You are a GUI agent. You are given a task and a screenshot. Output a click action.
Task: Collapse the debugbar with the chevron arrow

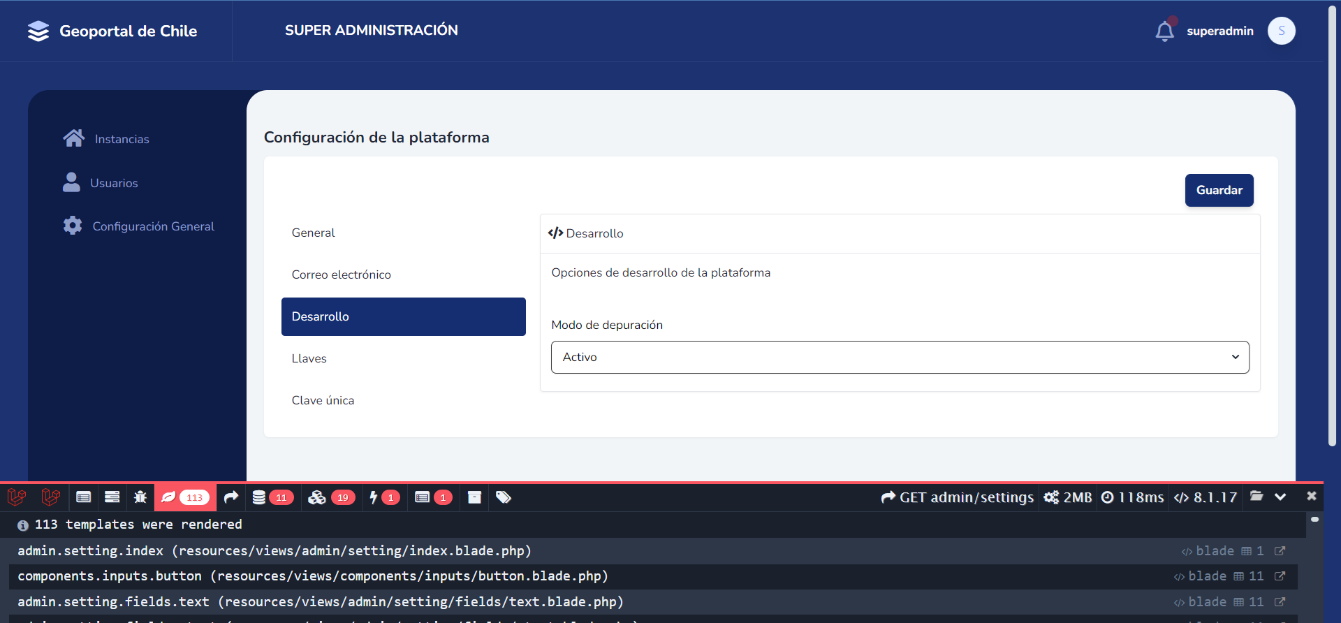click(1280, 497)
